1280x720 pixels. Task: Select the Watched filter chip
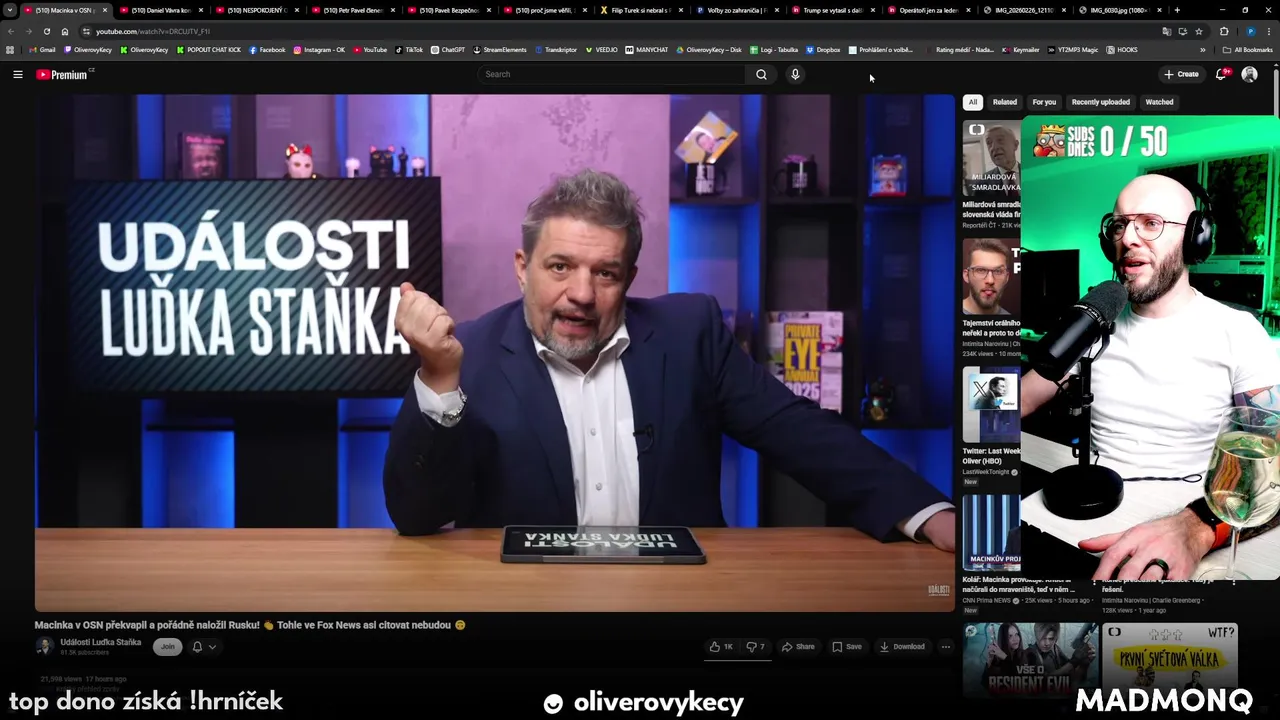coord(1159,102)
